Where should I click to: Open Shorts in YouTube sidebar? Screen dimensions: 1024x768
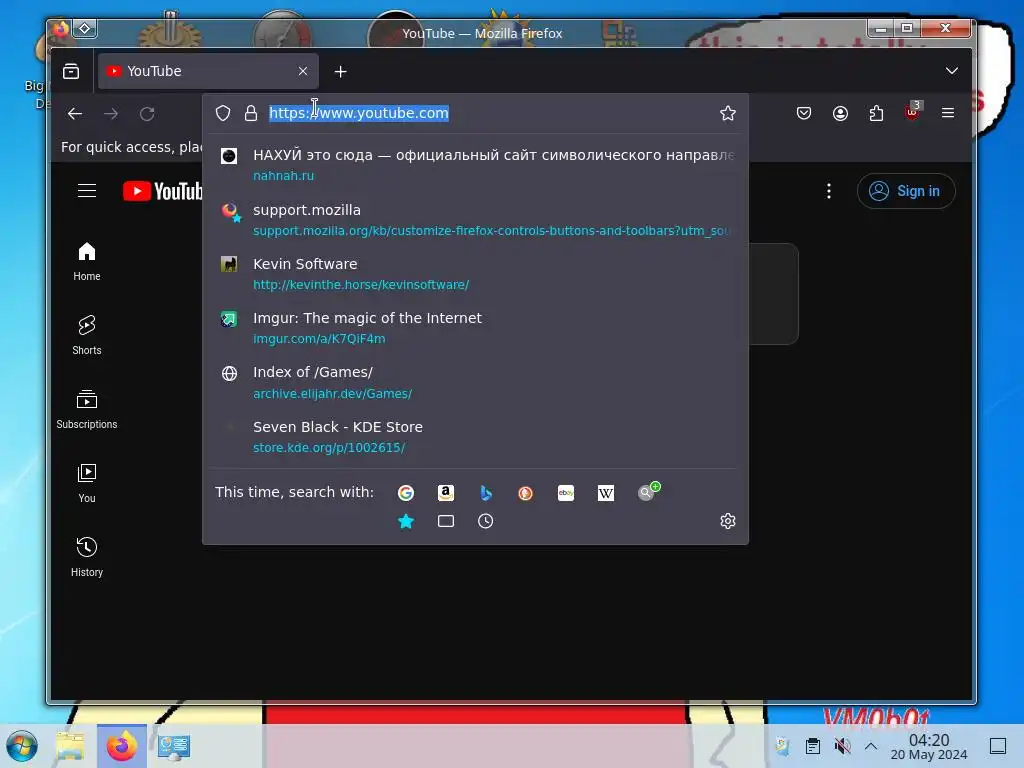[x=87, y=336]
